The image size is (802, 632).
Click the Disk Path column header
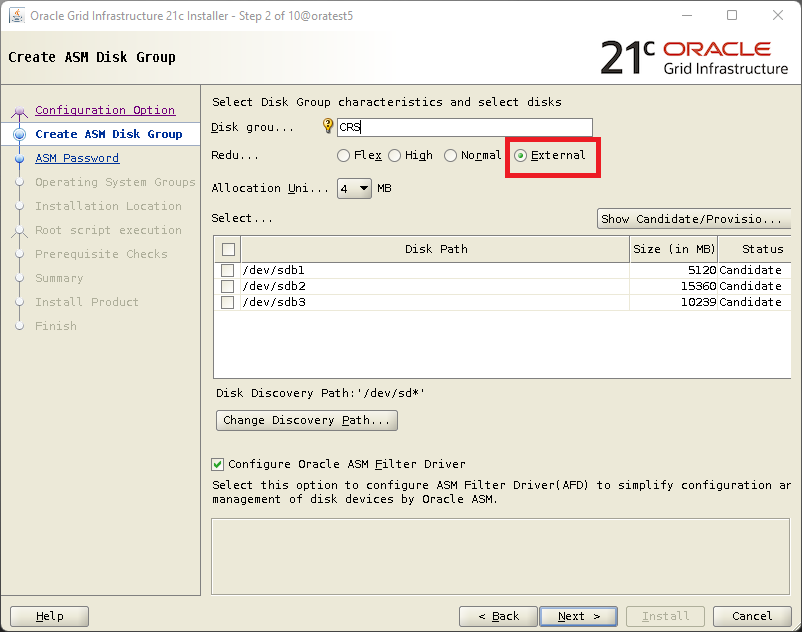(x=435, y=249)
